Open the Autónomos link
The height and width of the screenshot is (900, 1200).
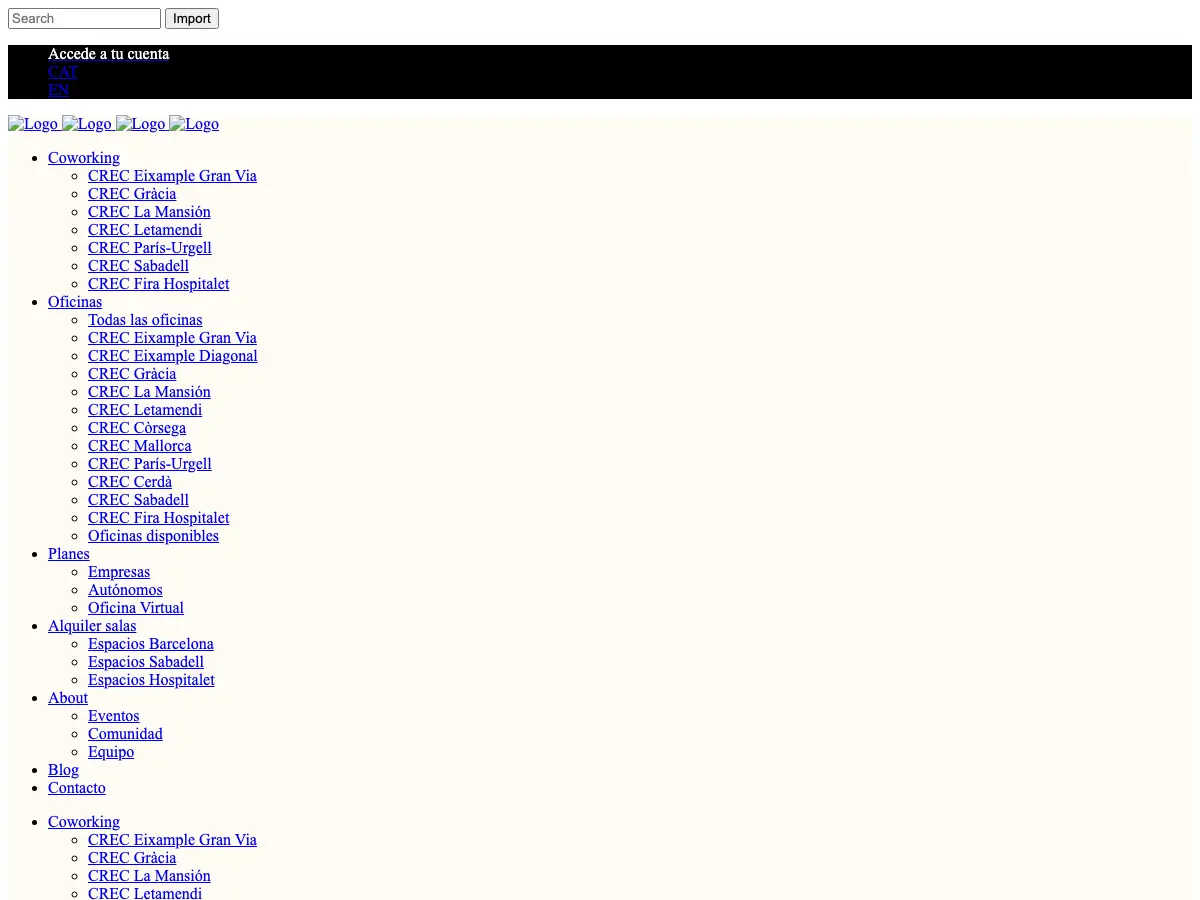pyautogui.click(x=125, y=590)
